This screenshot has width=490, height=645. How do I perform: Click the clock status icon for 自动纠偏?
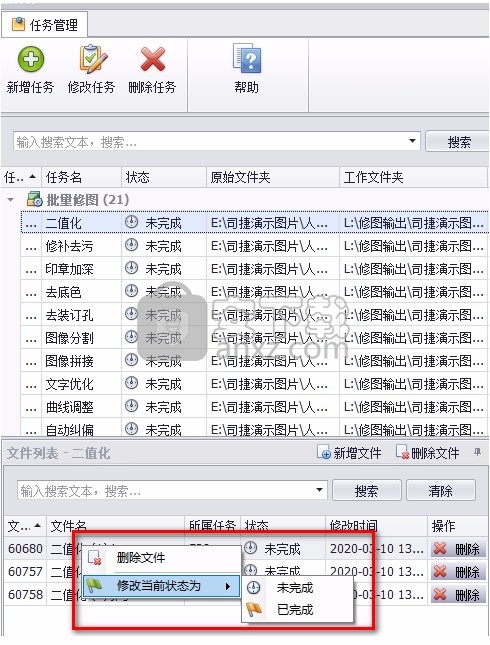coord(131,429)
